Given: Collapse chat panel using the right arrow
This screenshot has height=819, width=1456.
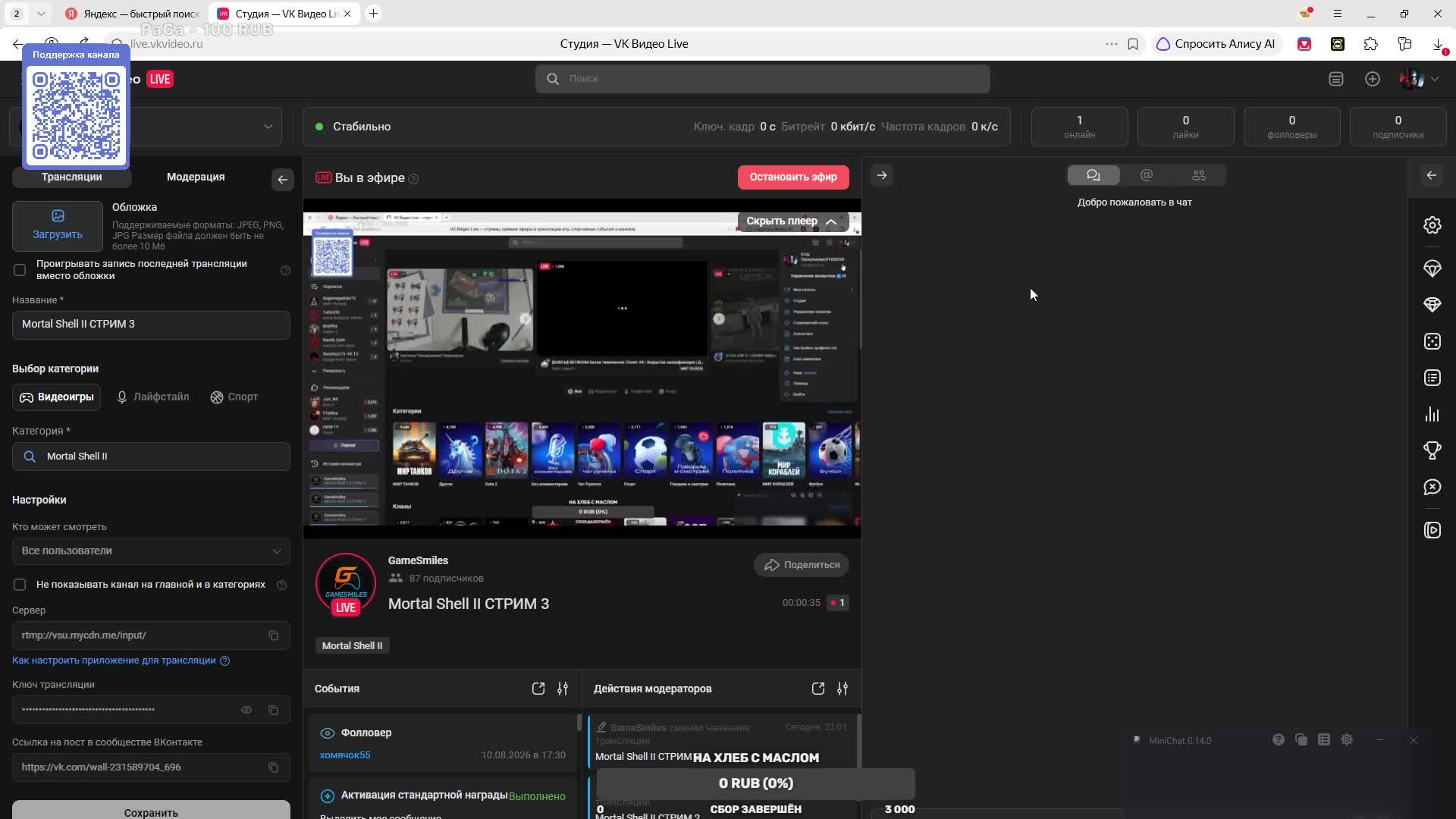Looking at the screenshot, I should pyautogui.click(x=881, y=175).
